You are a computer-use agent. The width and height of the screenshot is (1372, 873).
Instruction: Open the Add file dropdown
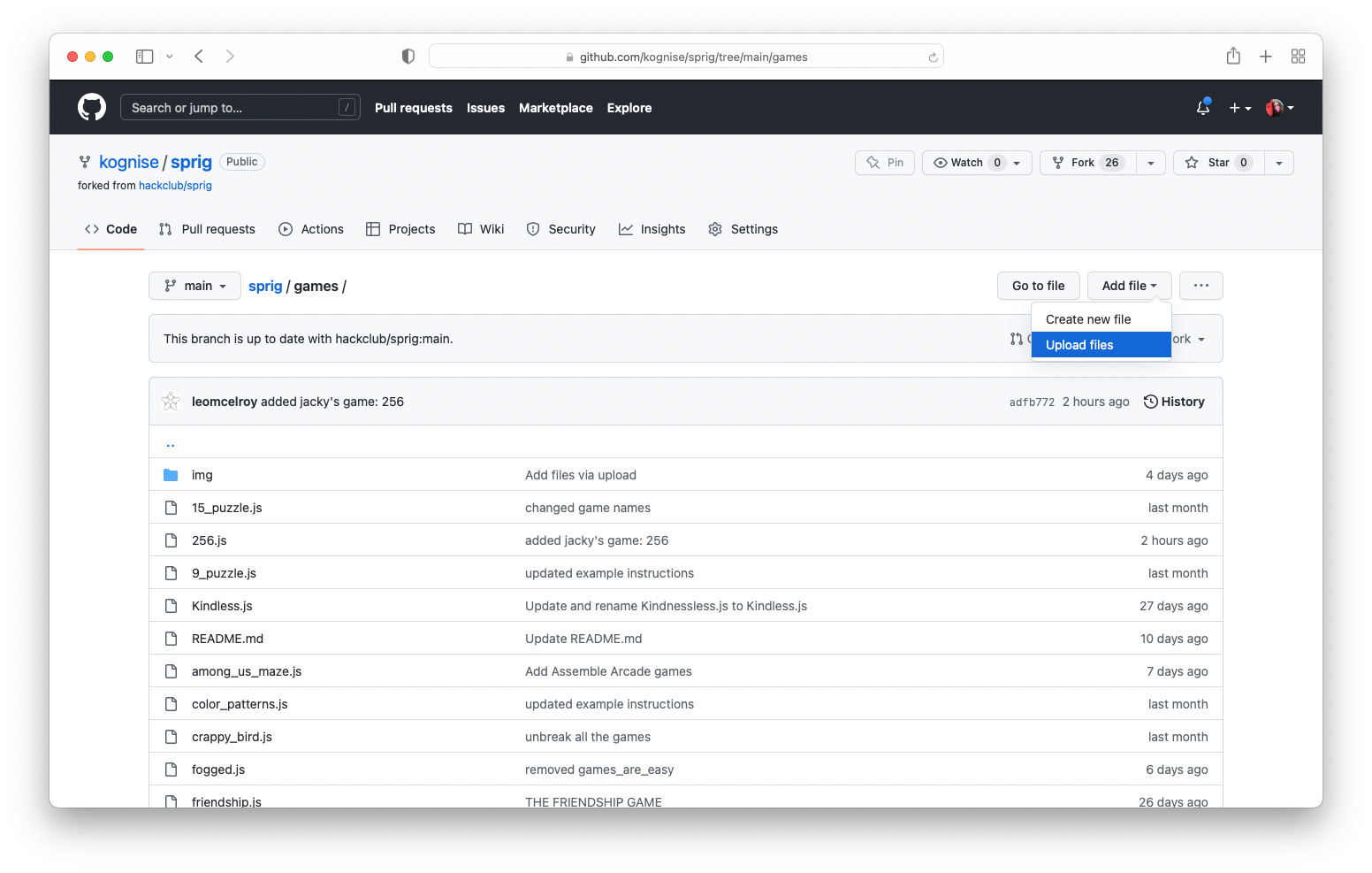coord(1129,285)
